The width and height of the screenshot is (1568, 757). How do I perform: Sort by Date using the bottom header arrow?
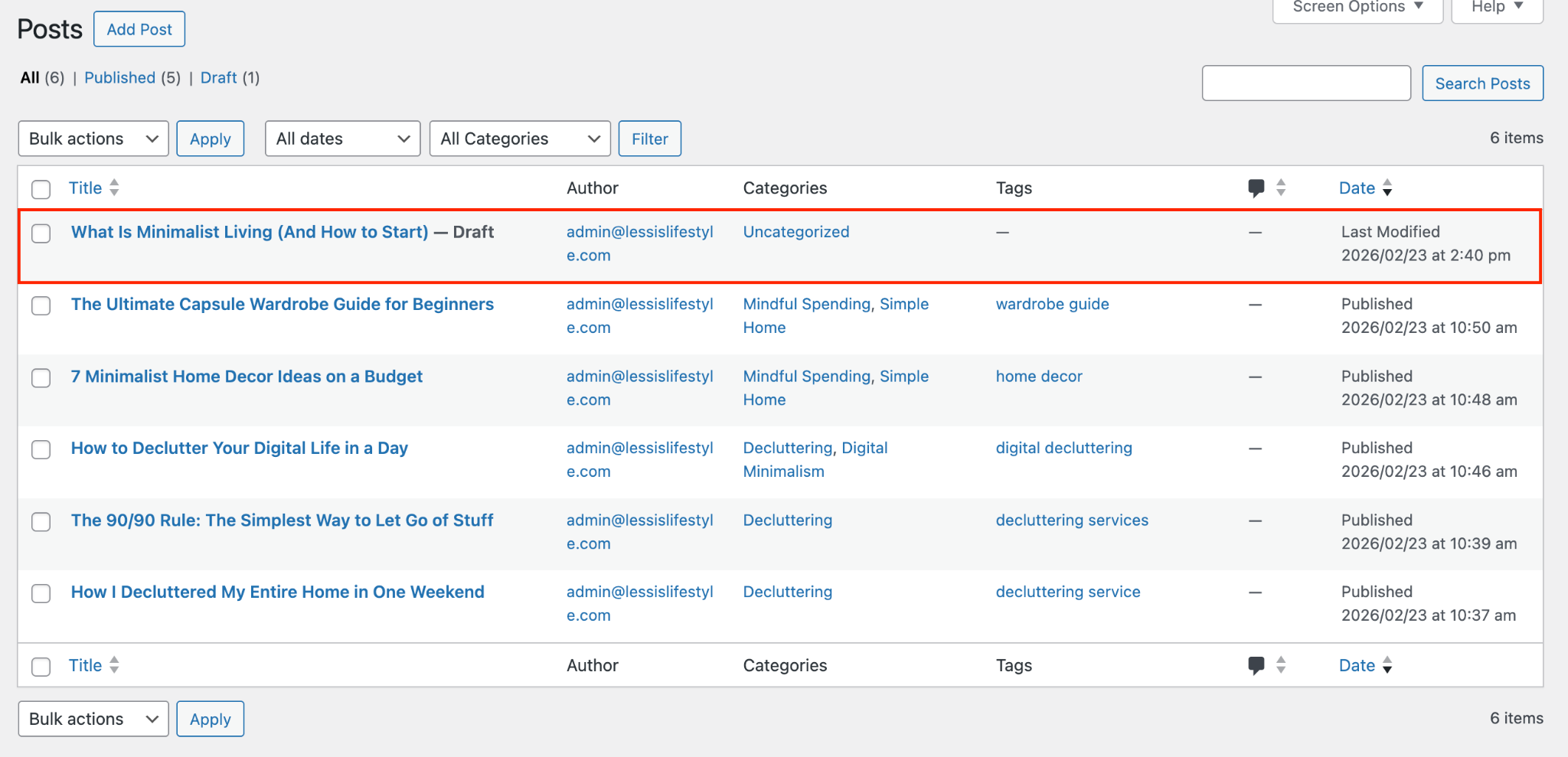tap(1389, 665)
